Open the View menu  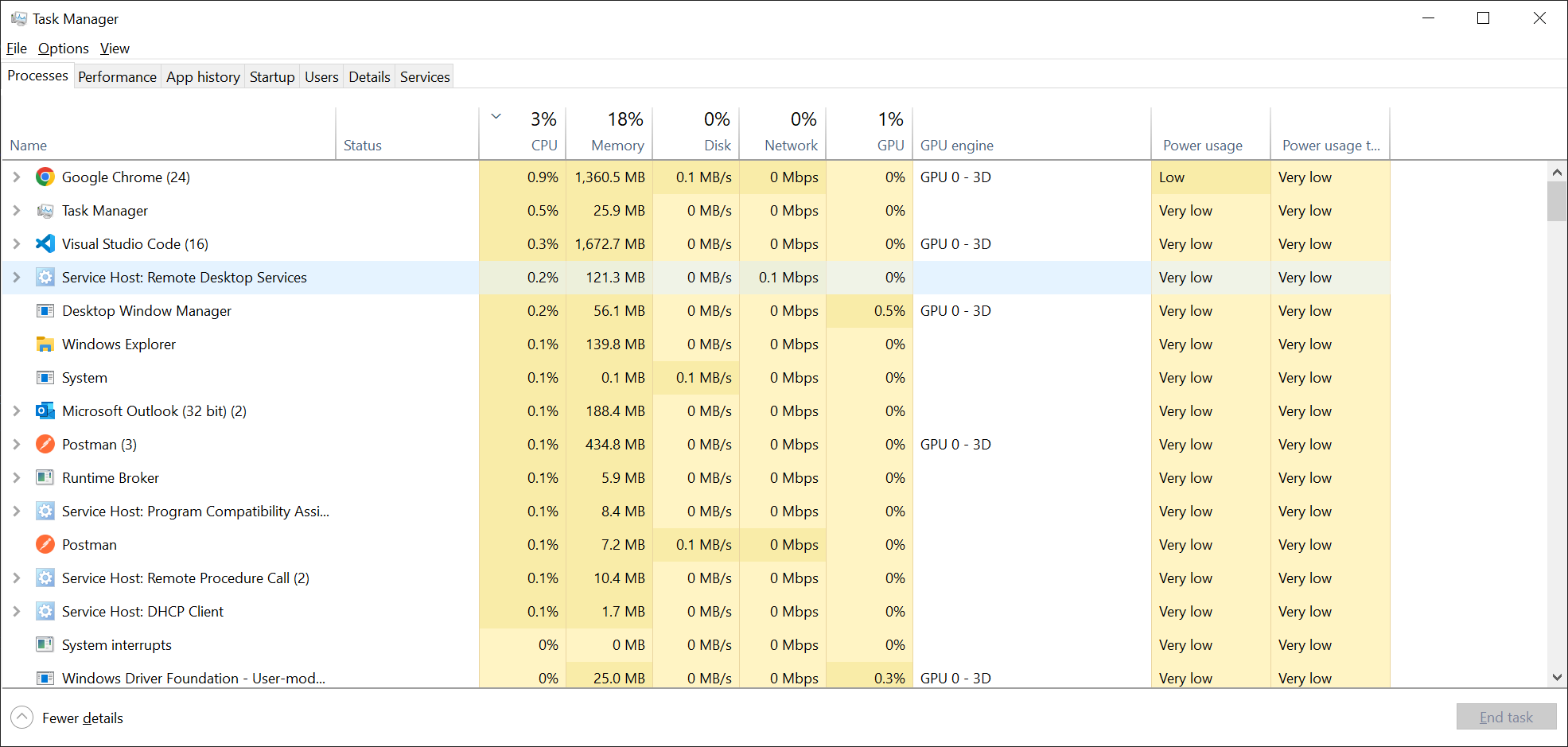coord(115,49)
